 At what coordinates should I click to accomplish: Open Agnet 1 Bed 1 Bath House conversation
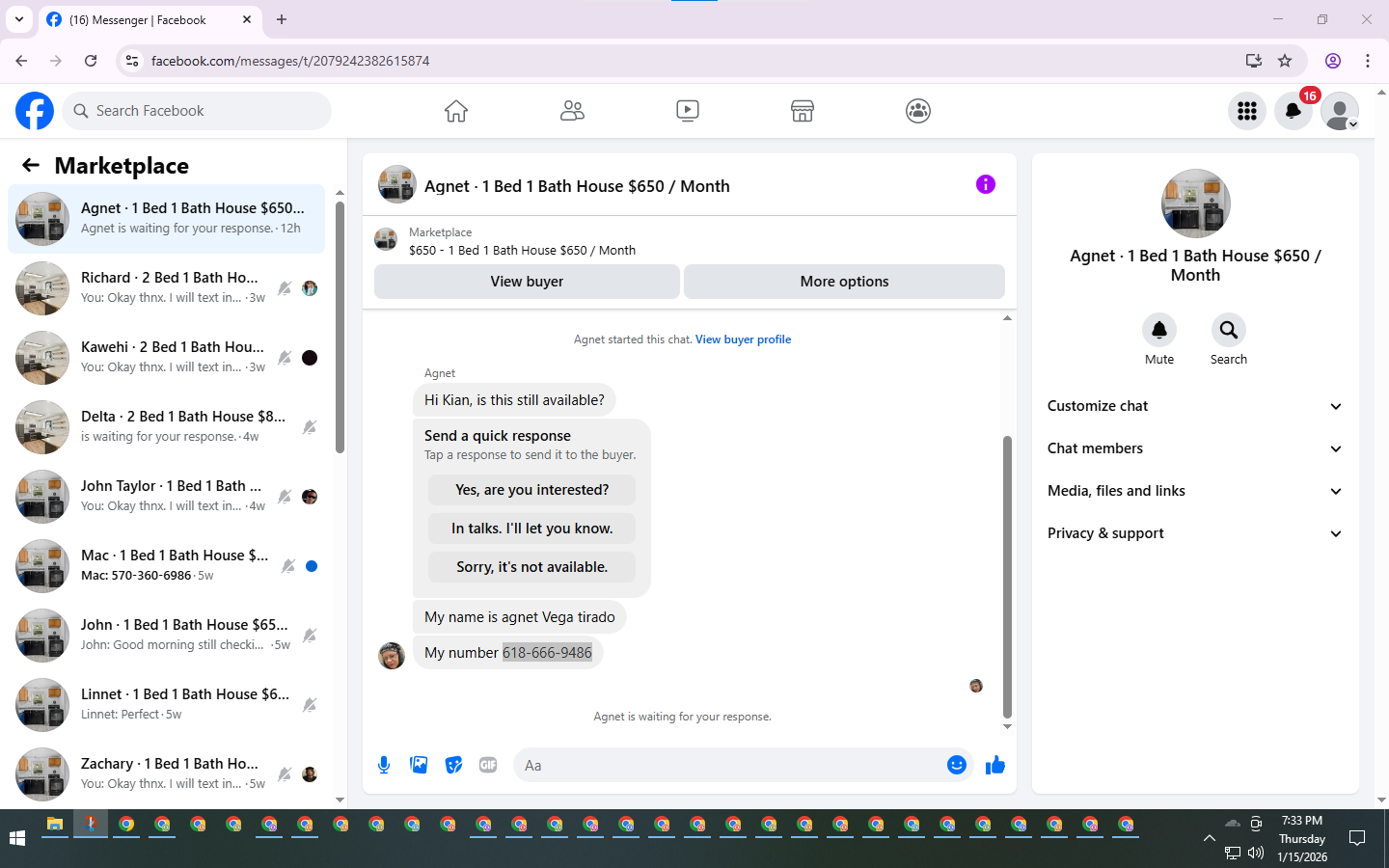tap(166, 219)
